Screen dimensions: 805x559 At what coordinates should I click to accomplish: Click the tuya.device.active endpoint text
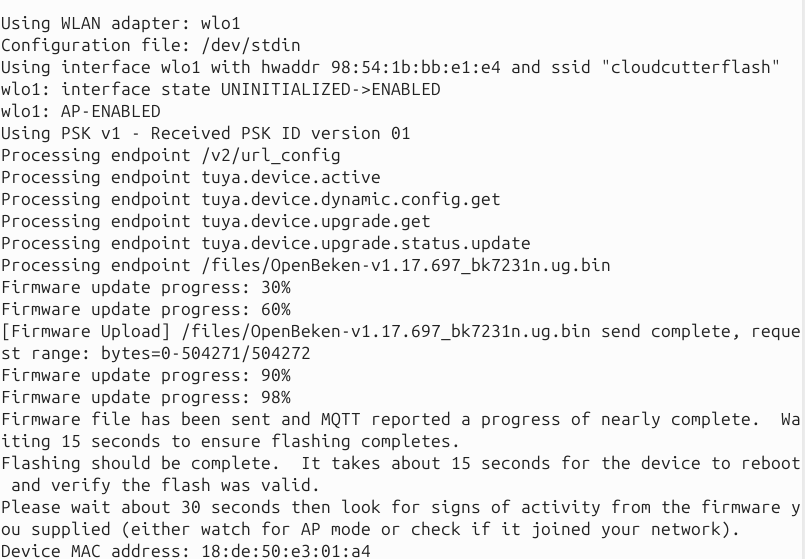[x=291, y=177]
